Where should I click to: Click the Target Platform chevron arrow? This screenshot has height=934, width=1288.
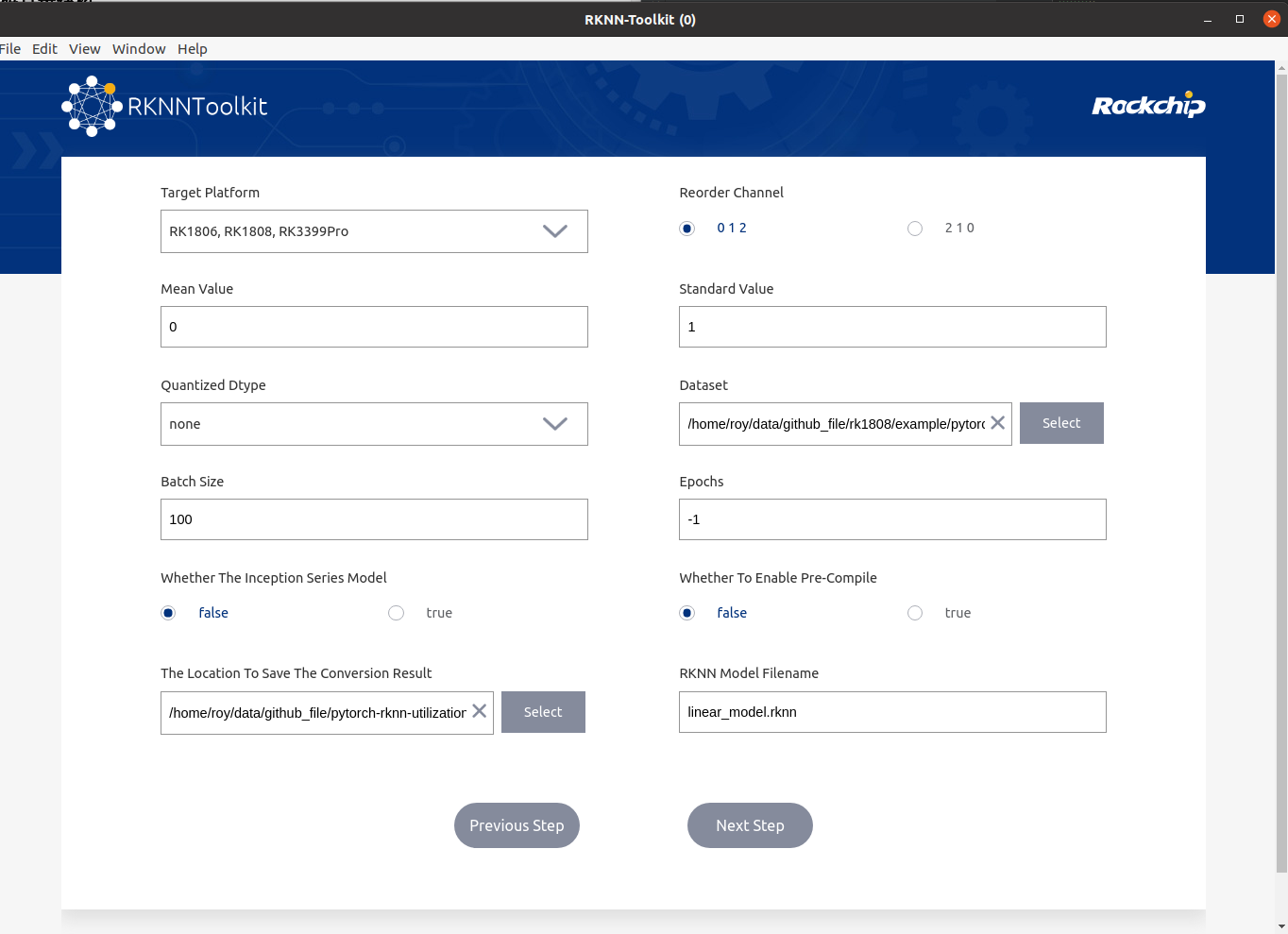(555, 231)
